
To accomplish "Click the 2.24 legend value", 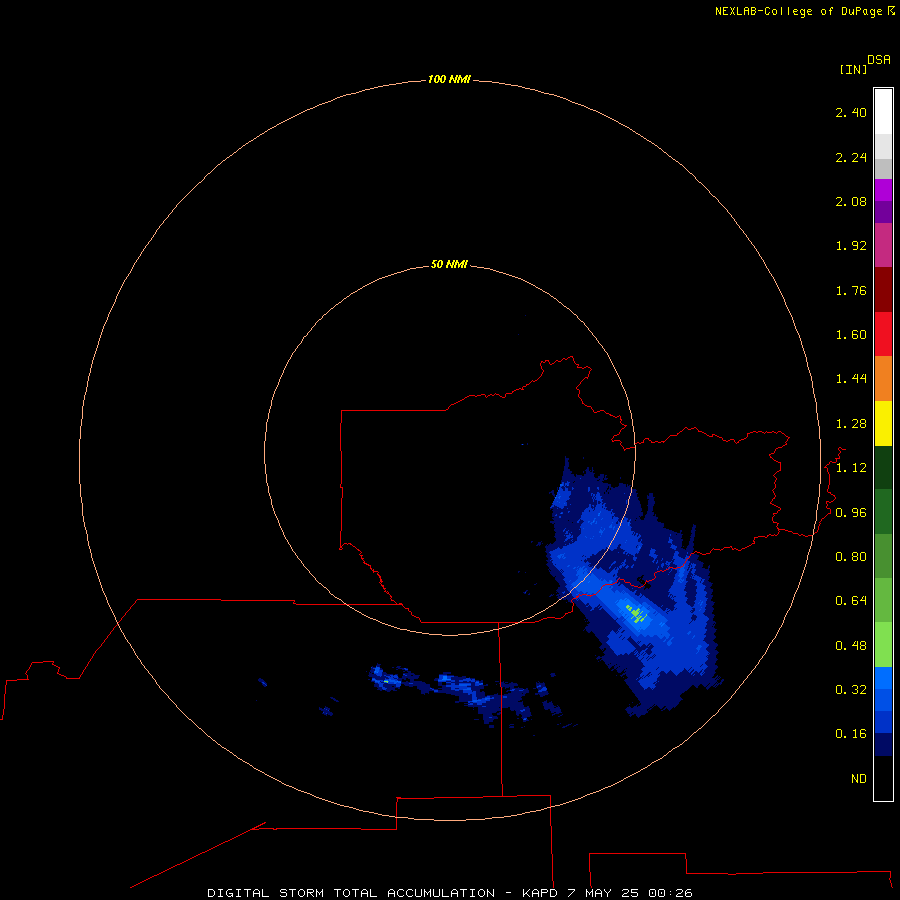I will click(x=851, y=157).
